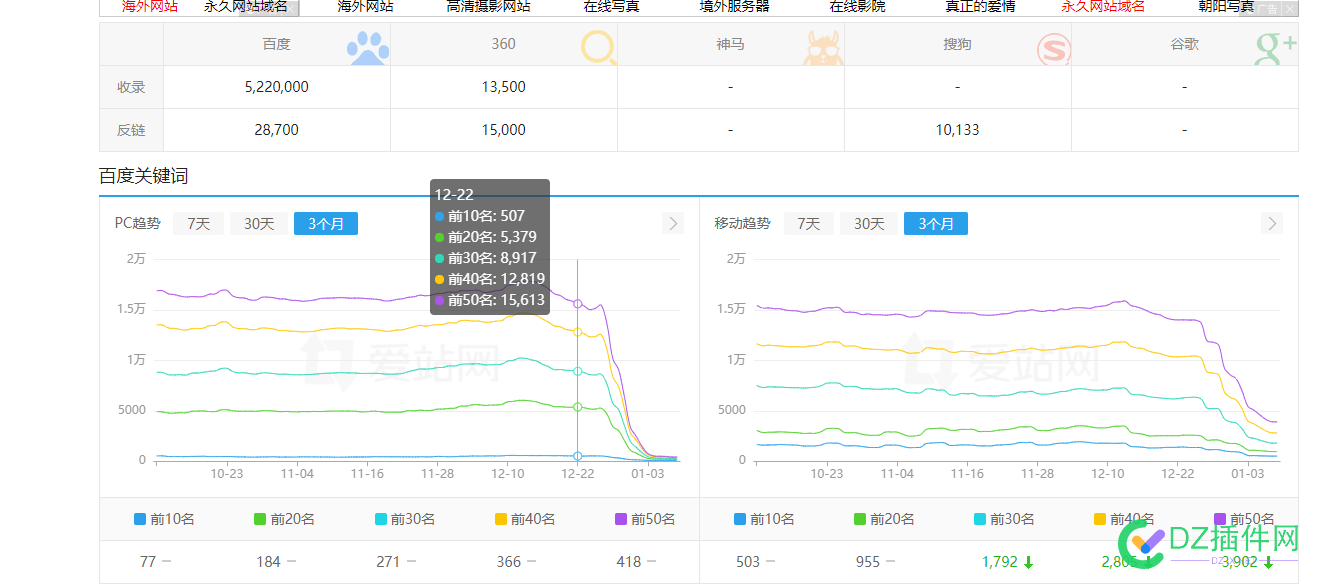1318x584 pixels.
Task: Click the Baidu paw icon
Action: point(368,48)
